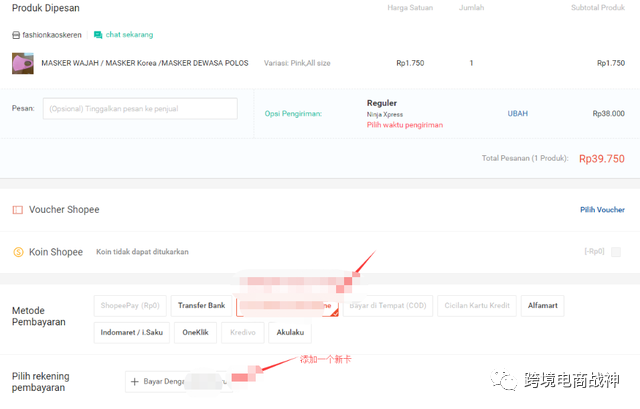Select Cicilan Kartu Kredit option
The image size is (640, 409).
(x=477, y=306)
